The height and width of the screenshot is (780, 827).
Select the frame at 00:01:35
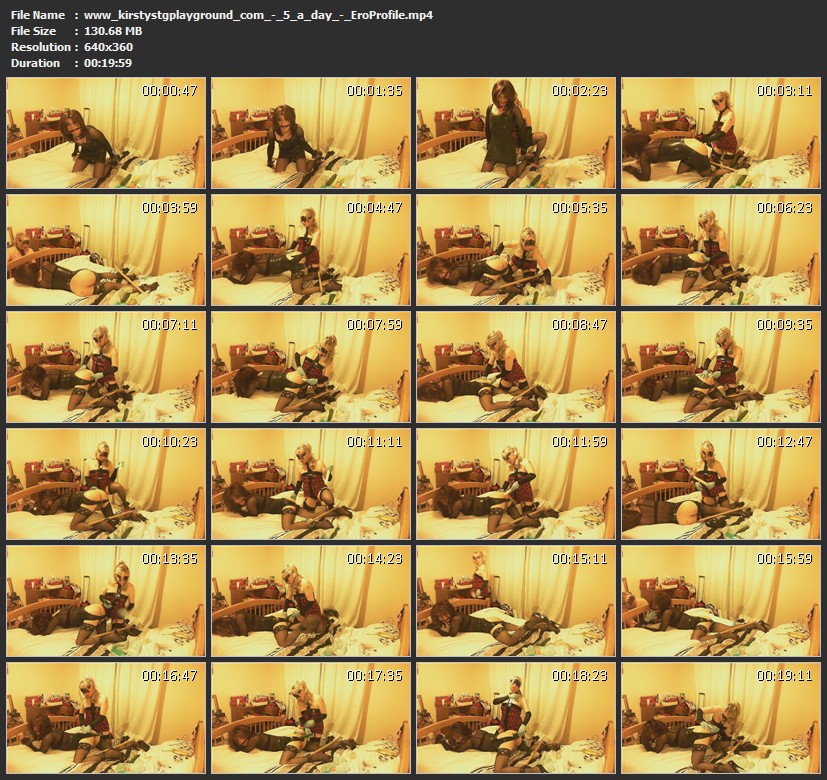tap(311, 134)
